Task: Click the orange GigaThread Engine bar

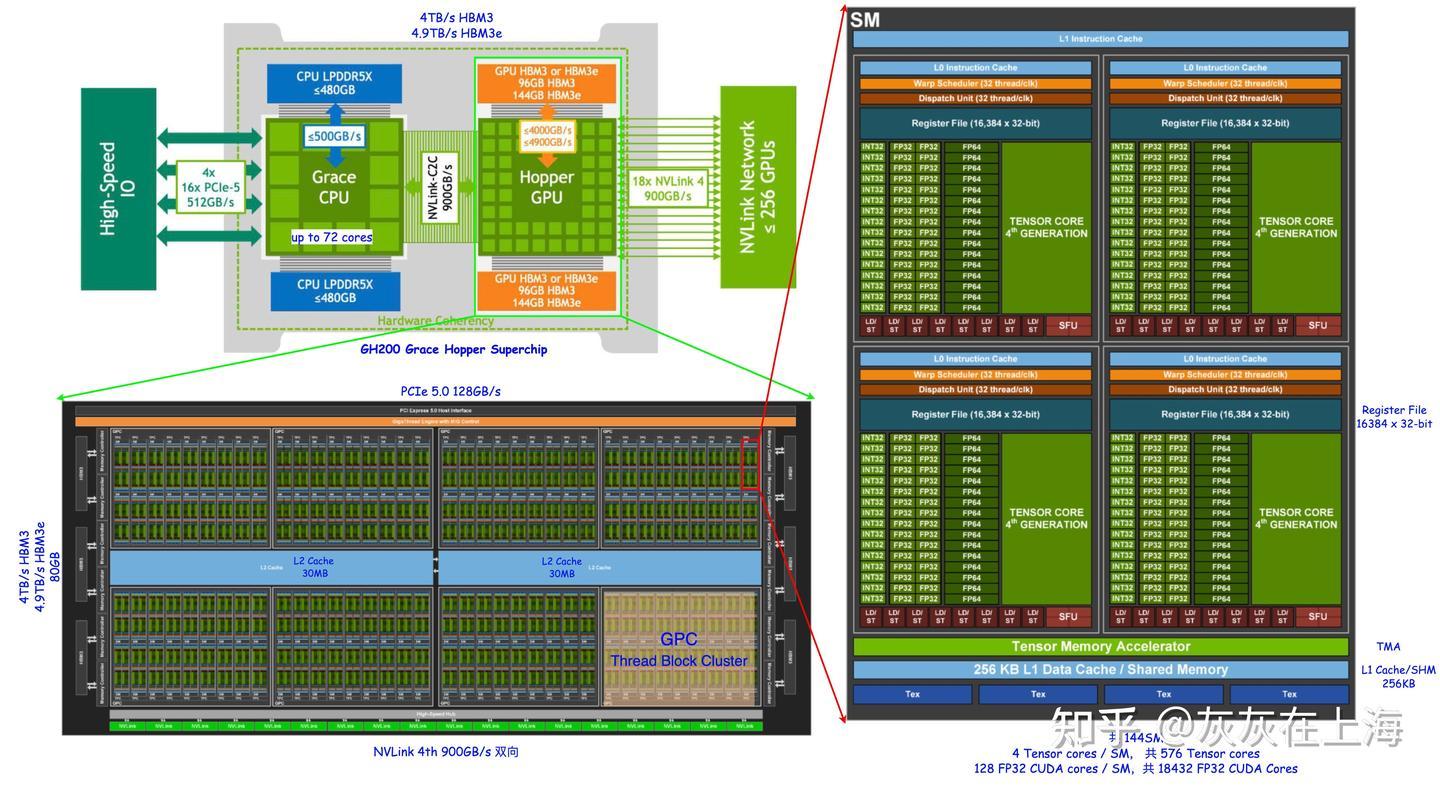Action: pos(435,421)
